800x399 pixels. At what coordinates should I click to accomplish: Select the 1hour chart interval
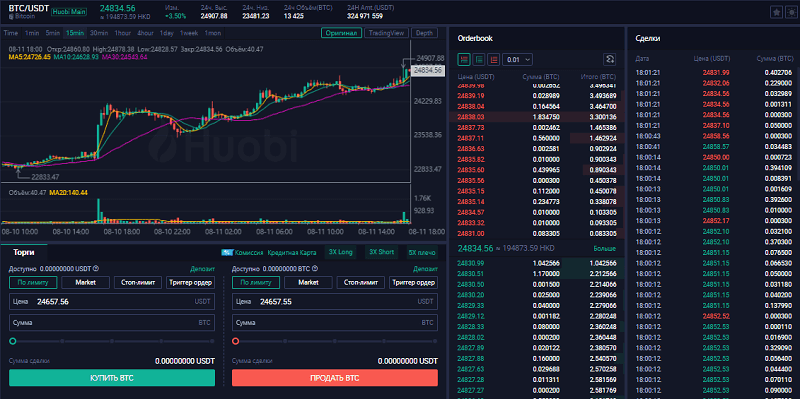[122, 33]
